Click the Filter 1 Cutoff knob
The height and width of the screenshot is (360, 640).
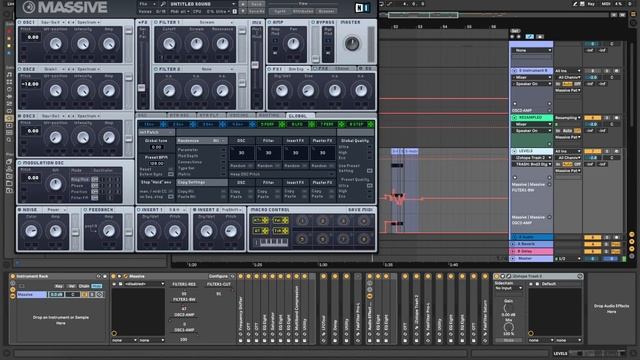pyautogui.click(x=169, y=44)
